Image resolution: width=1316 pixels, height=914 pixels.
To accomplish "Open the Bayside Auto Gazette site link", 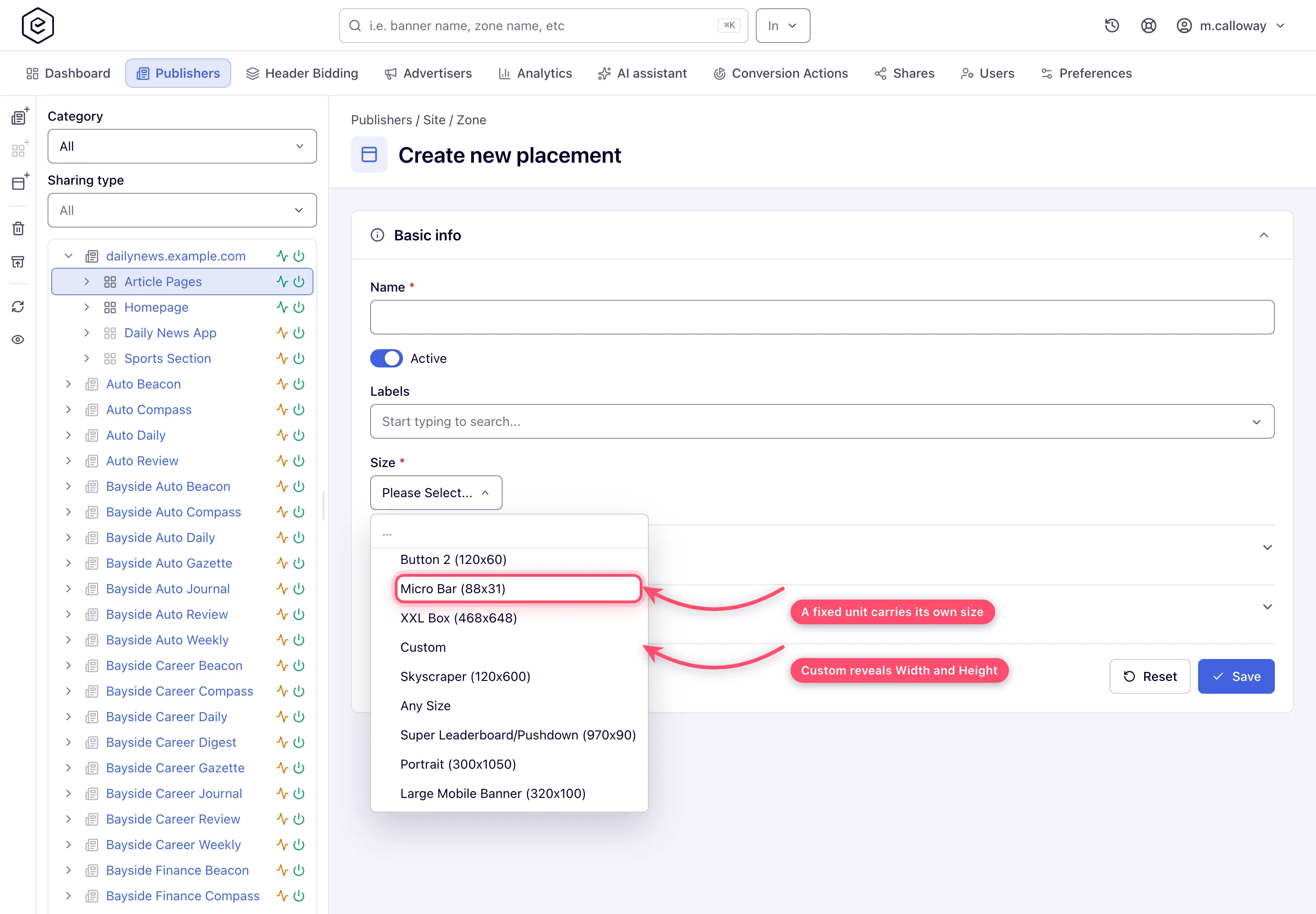I will pyautogui.click(x=169, y=563).
